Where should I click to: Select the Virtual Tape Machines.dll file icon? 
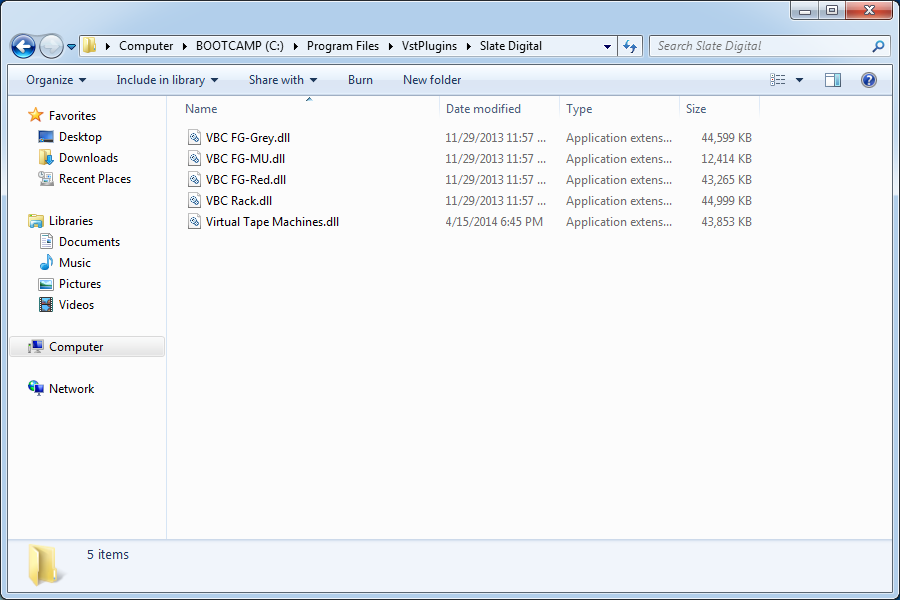pos(195,222)
